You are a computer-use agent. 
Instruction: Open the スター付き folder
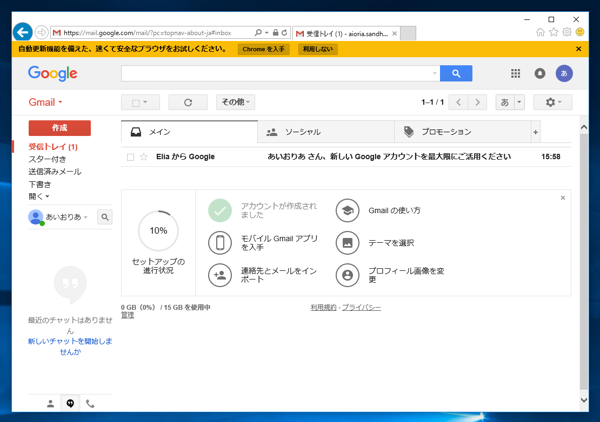(x=47, y=160)
